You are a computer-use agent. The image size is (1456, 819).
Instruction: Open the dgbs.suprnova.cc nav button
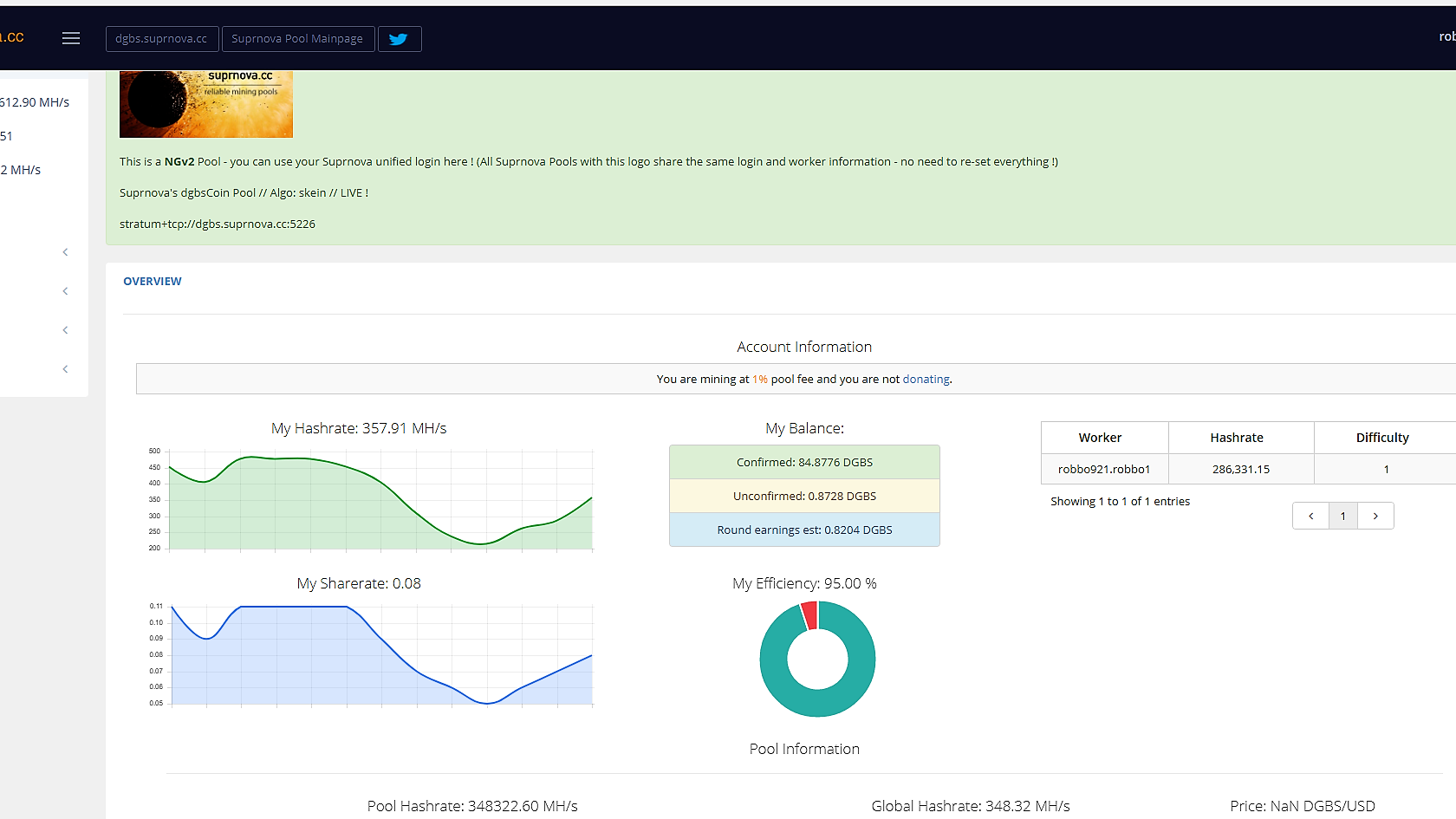161,39
